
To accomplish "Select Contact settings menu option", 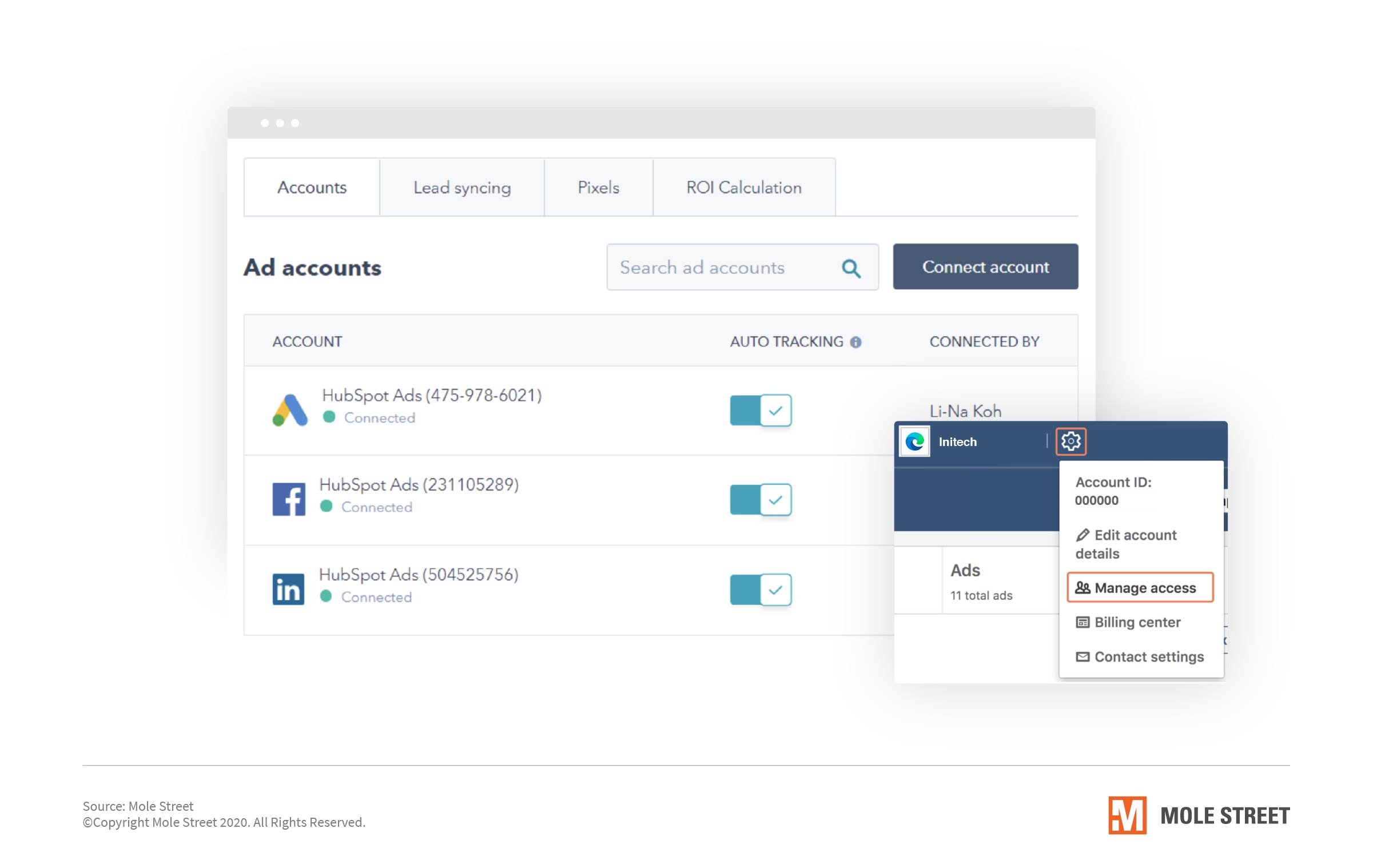I will click(1148, 656).
